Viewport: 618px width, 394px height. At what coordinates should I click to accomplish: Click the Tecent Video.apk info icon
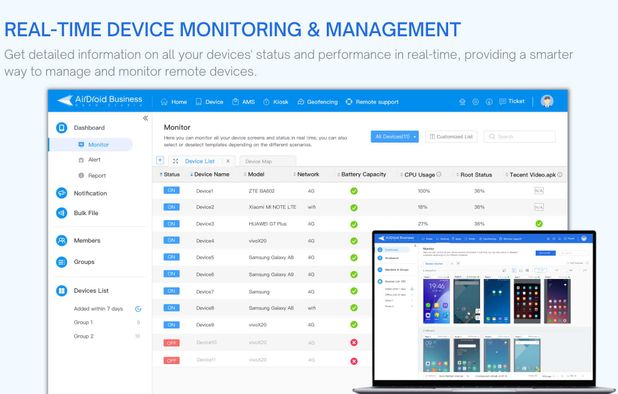560,175
